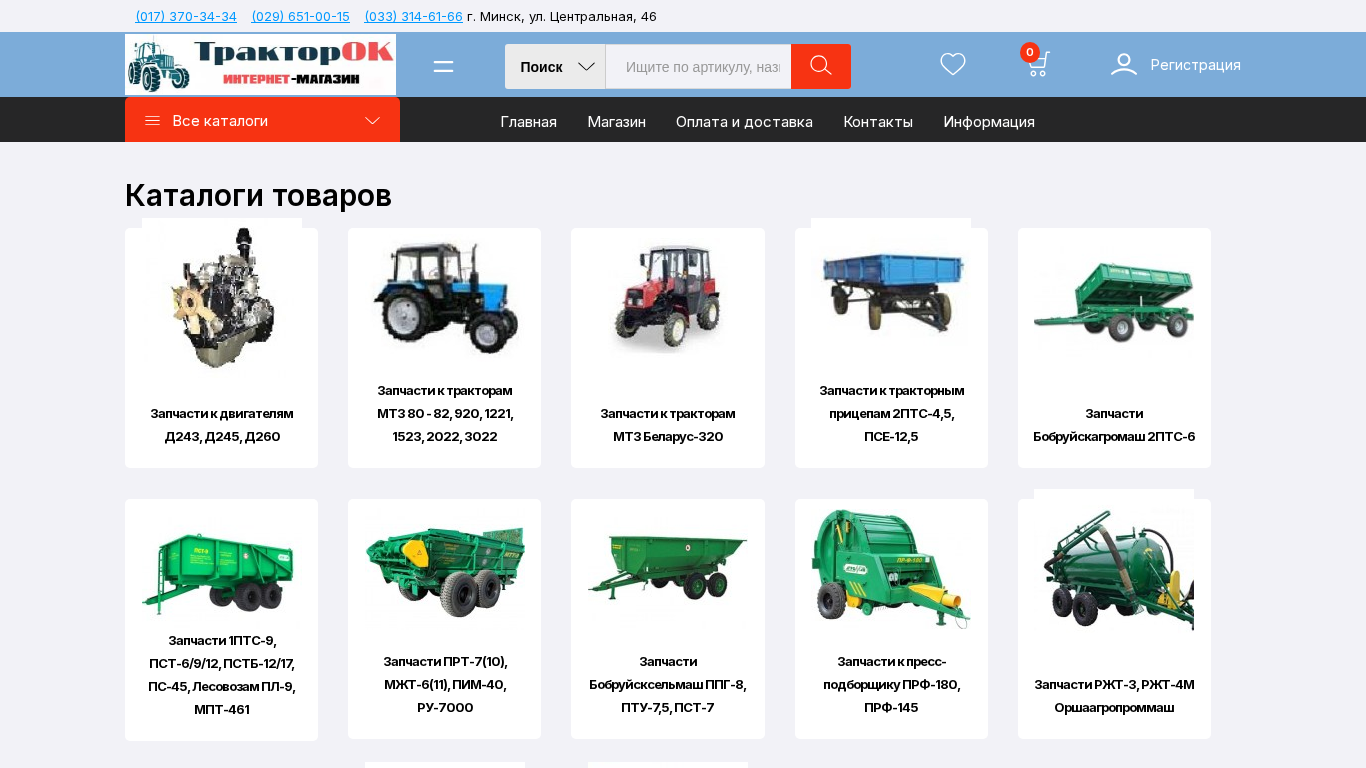
Task: Click the address г. Минск, ул. Центральная, 46
Action: 562,16
